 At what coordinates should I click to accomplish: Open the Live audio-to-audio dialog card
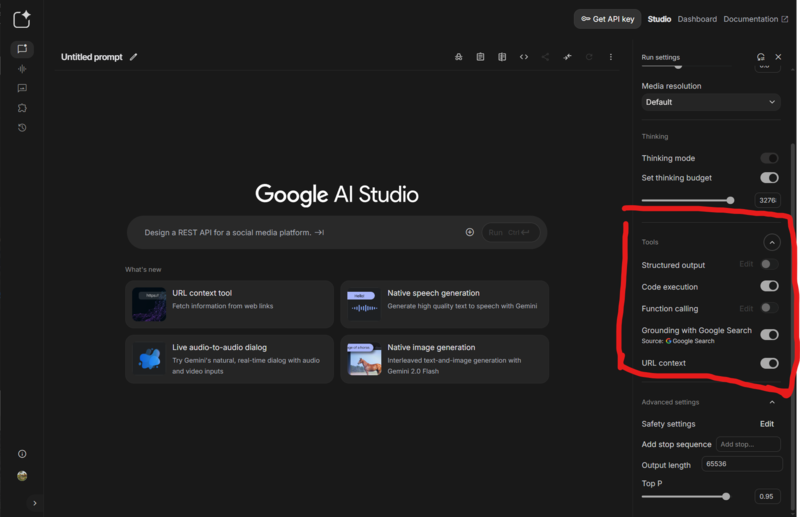point(229,359)
